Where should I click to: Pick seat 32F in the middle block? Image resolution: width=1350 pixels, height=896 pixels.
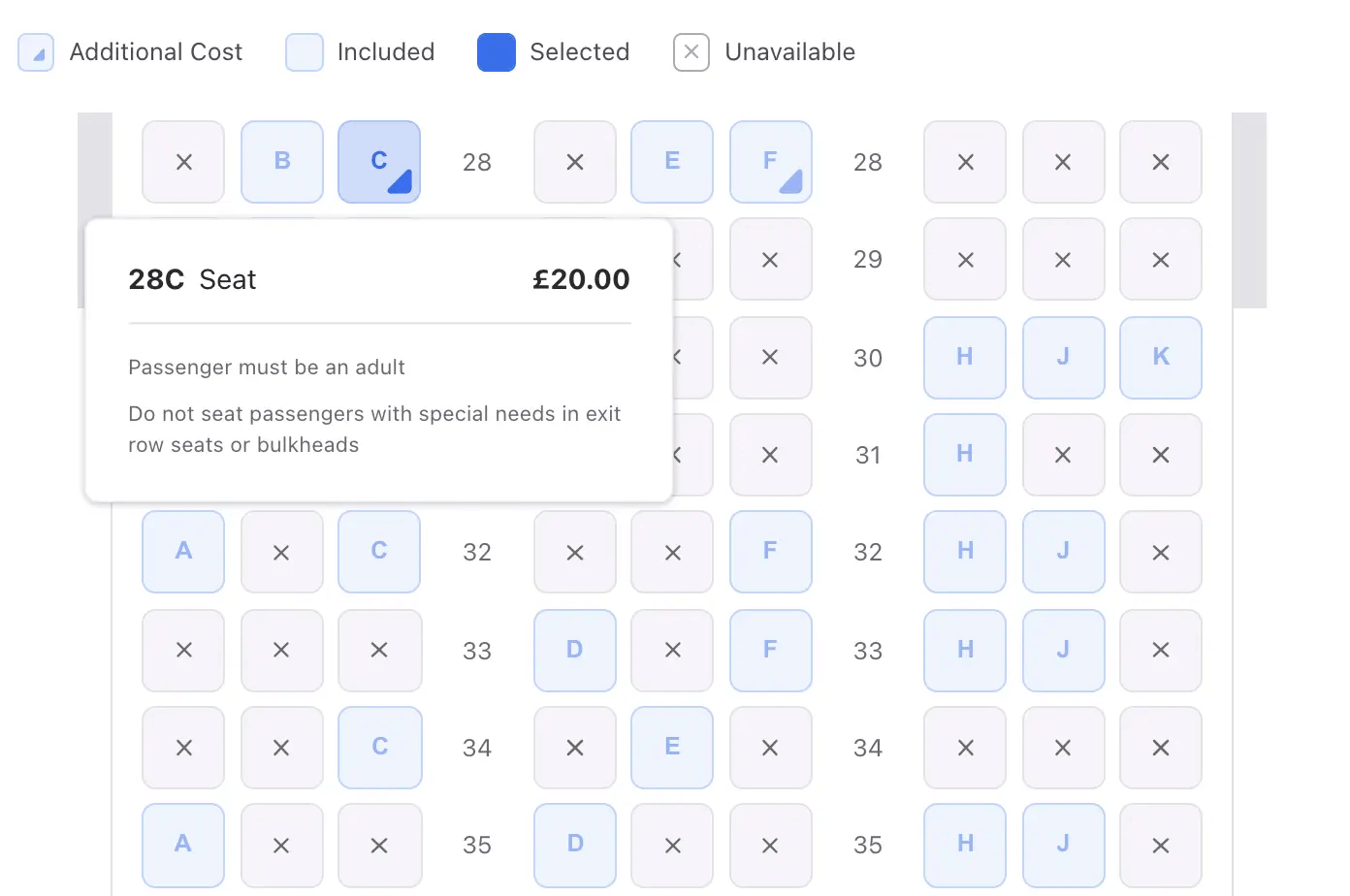pos(770,552)
